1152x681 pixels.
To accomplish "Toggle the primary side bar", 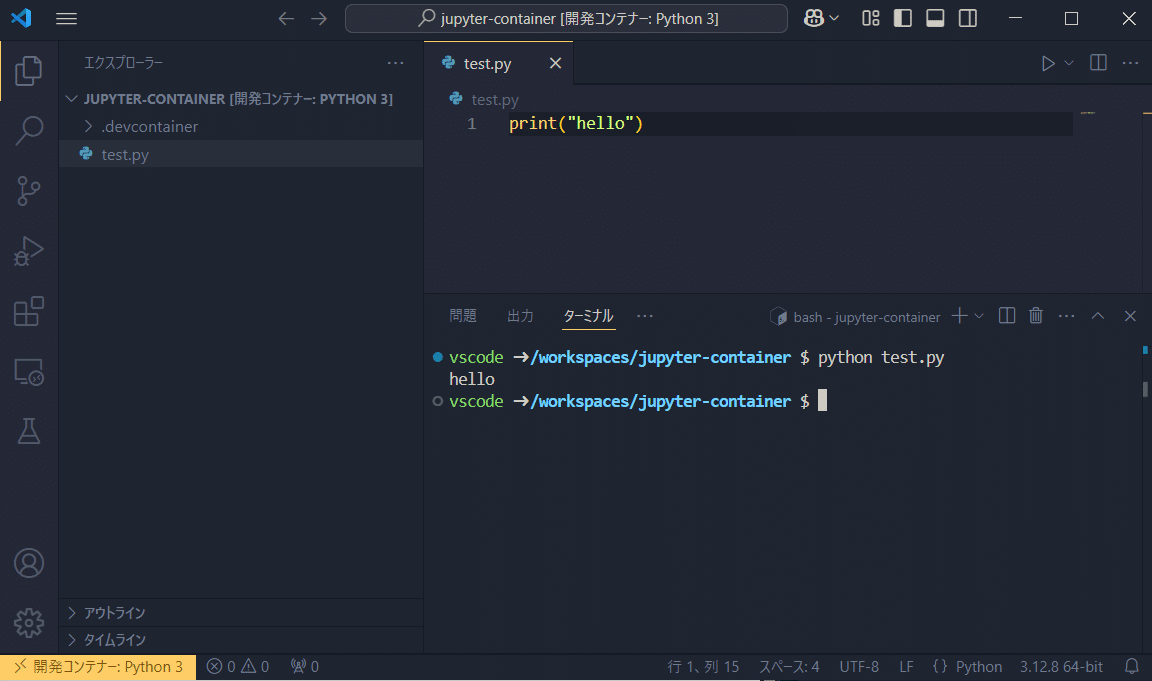I will coord(903,18).
